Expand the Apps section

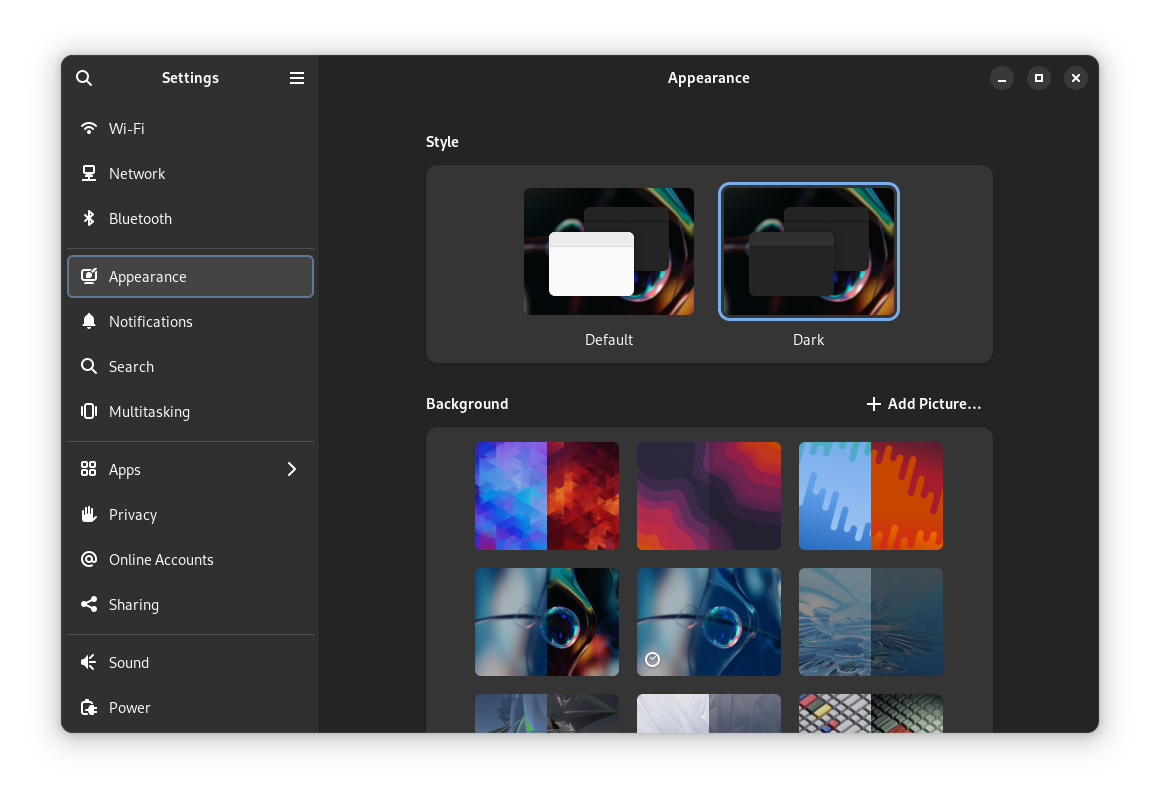tap(291, 469)
